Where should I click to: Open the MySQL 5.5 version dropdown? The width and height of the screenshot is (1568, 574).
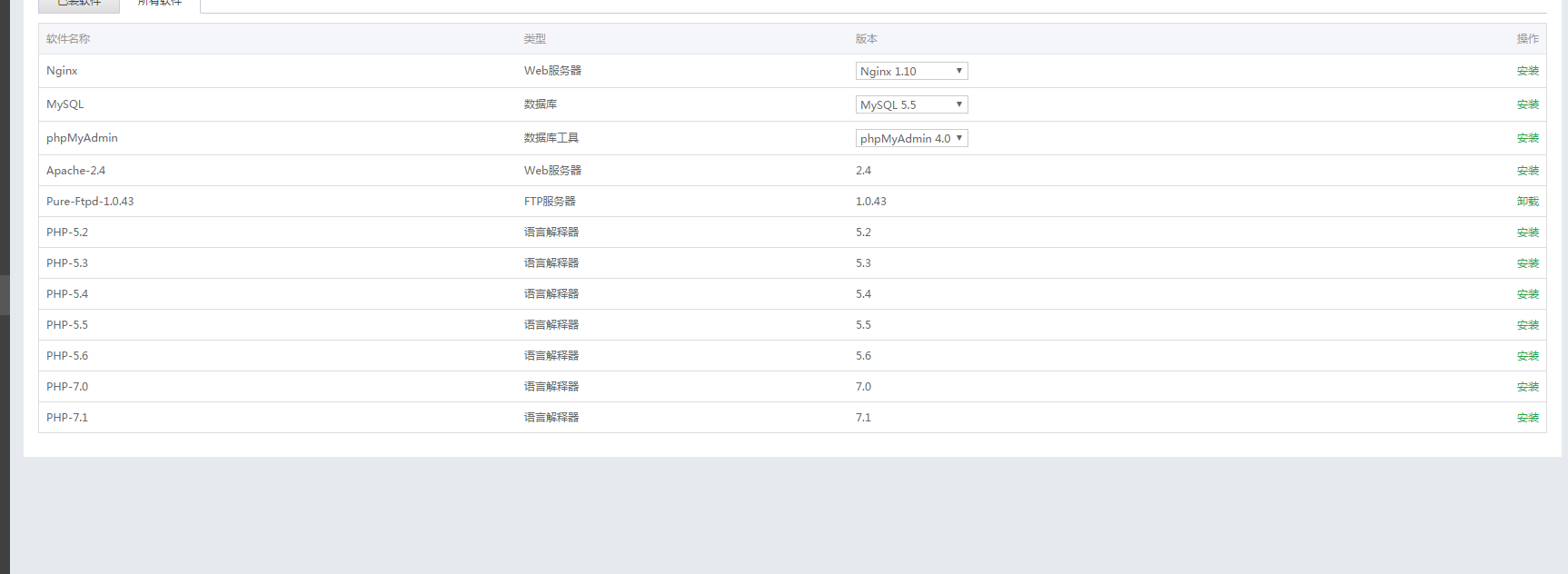coord(911,104)
